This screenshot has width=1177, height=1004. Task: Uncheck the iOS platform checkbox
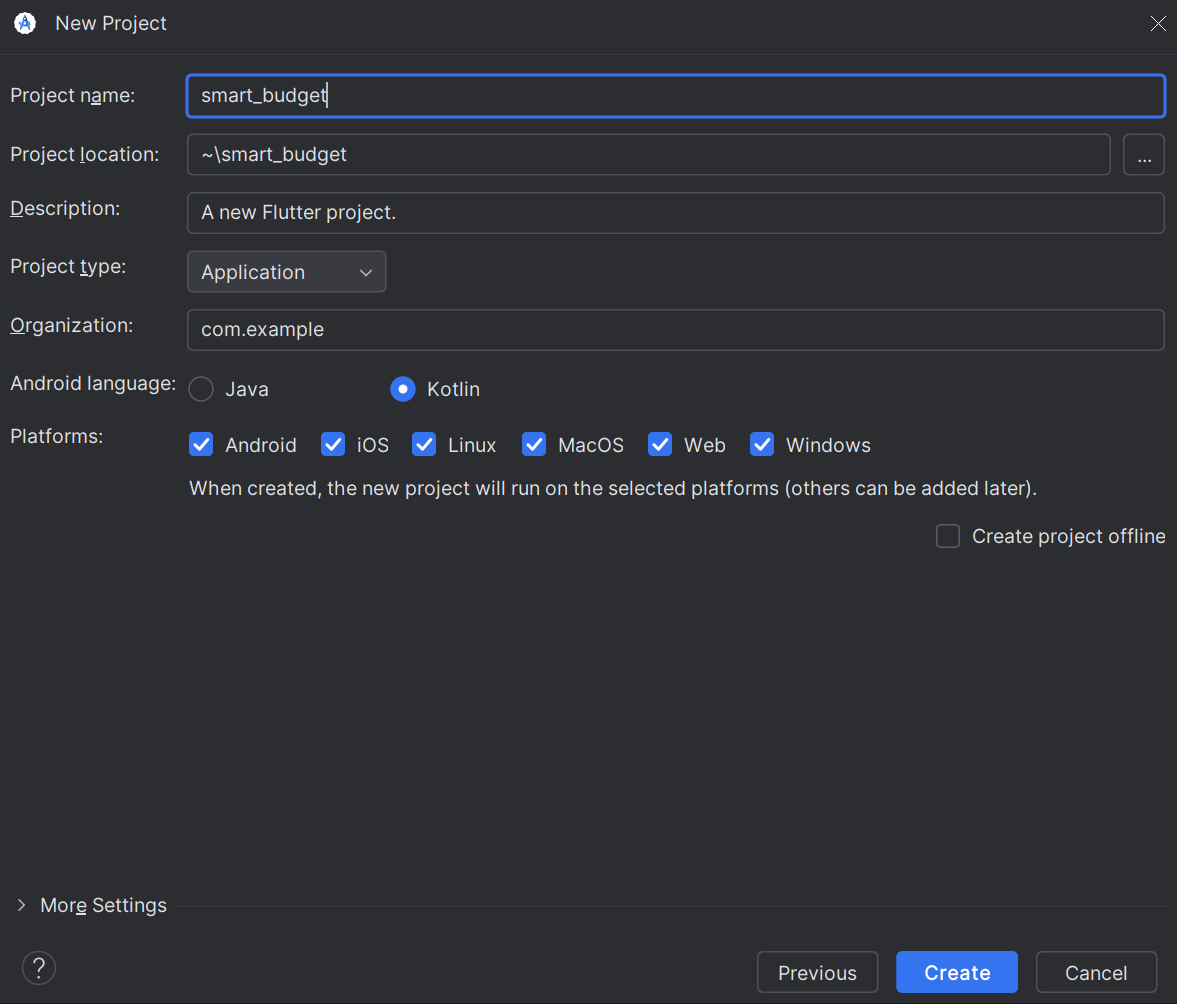pos(333,444)
